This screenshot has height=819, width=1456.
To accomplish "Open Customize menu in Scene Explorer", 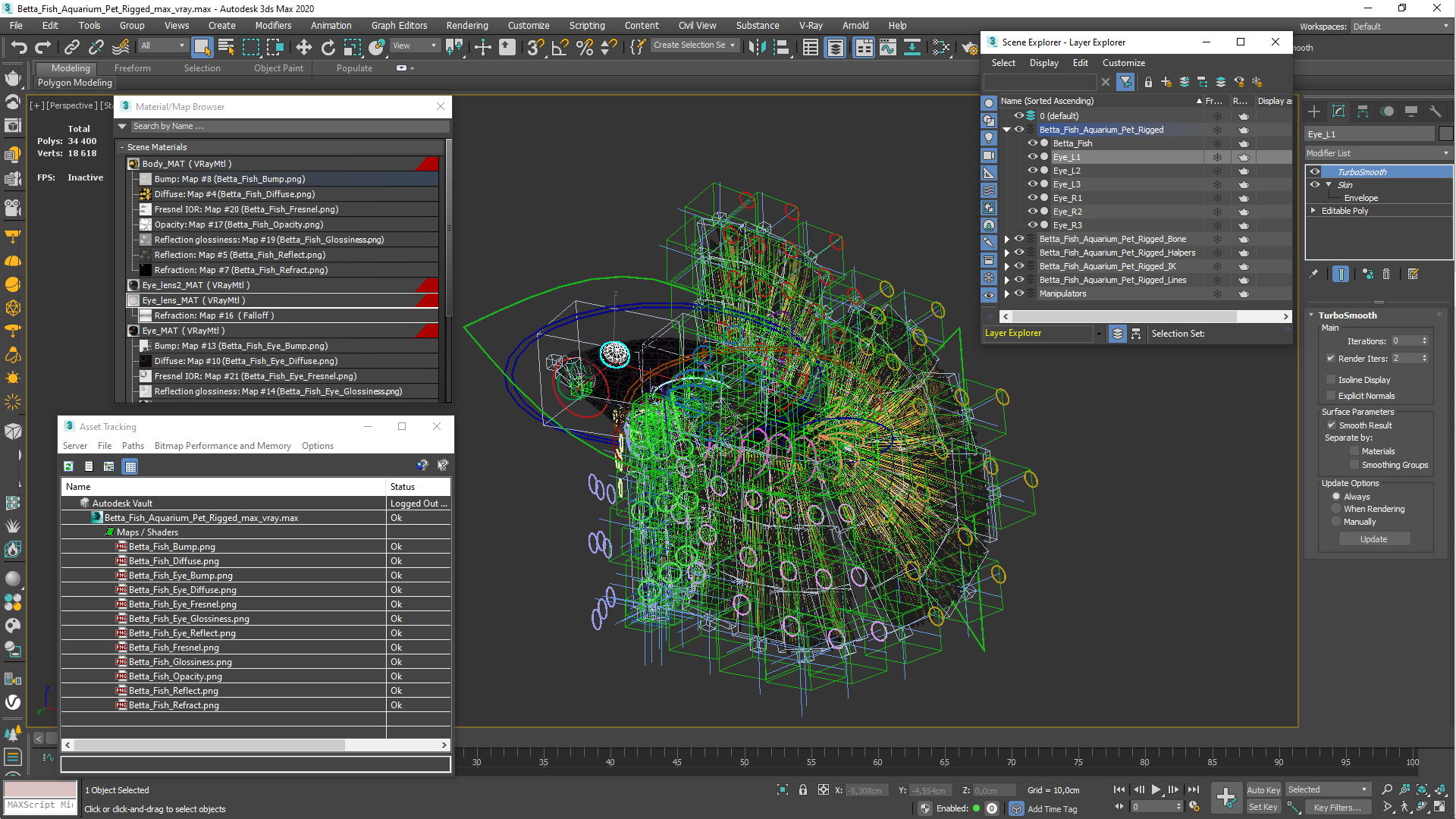I will coord(1123,63).
